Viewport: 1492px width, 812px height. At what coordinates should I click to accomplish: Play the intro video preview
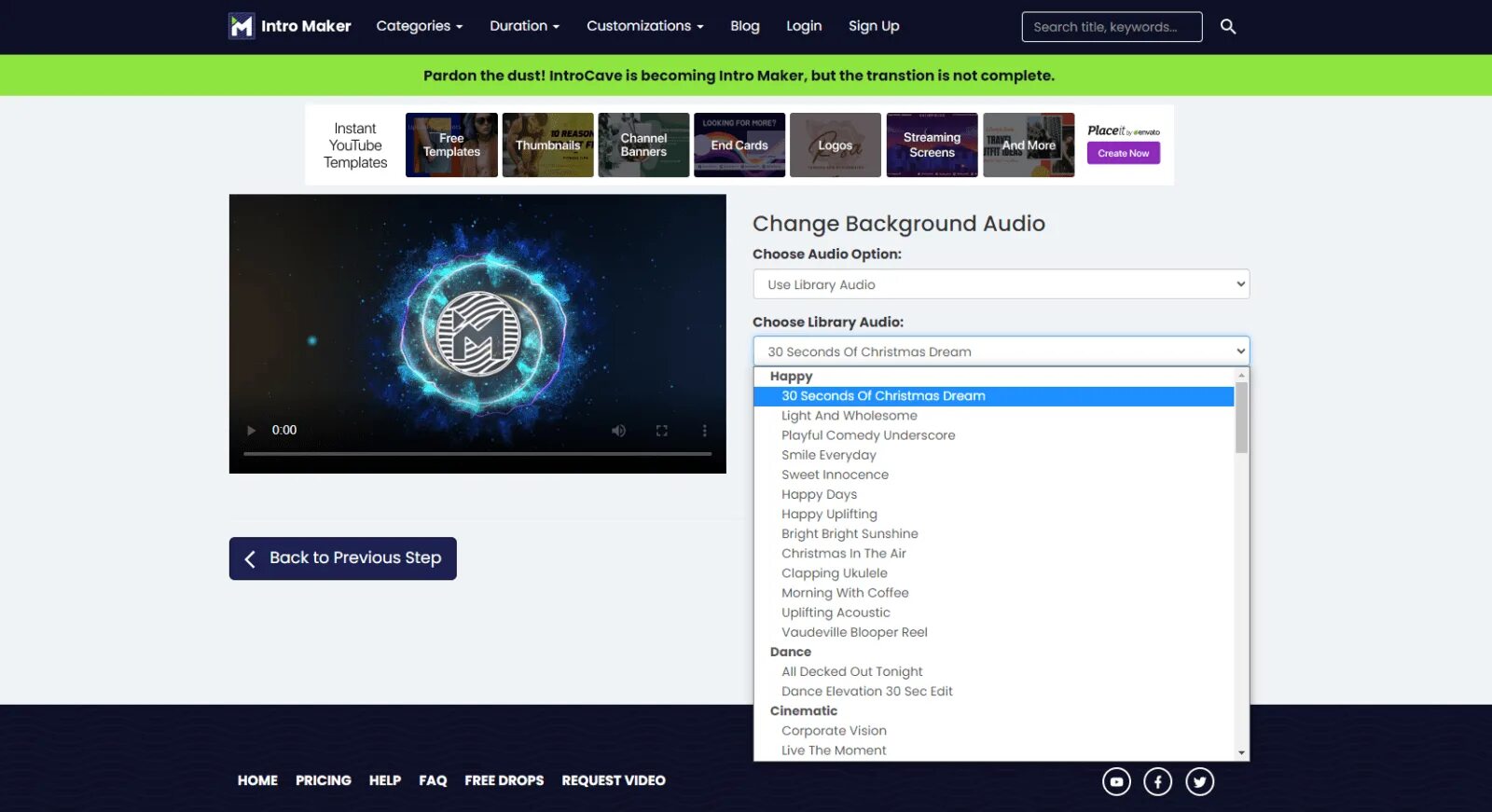[x=251, y=431]
